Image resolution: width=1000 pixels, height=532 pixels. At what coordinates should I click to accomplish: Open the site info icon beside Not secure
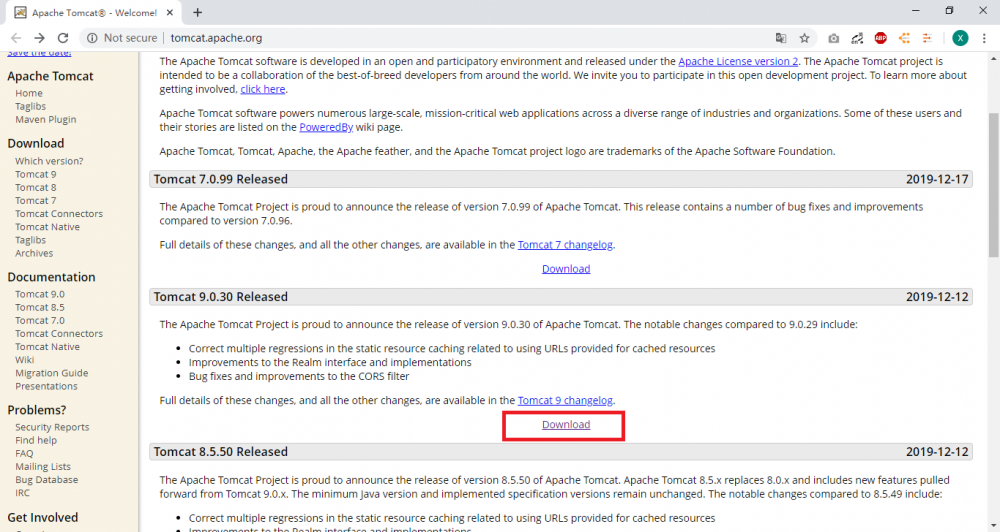pos(92,38)
